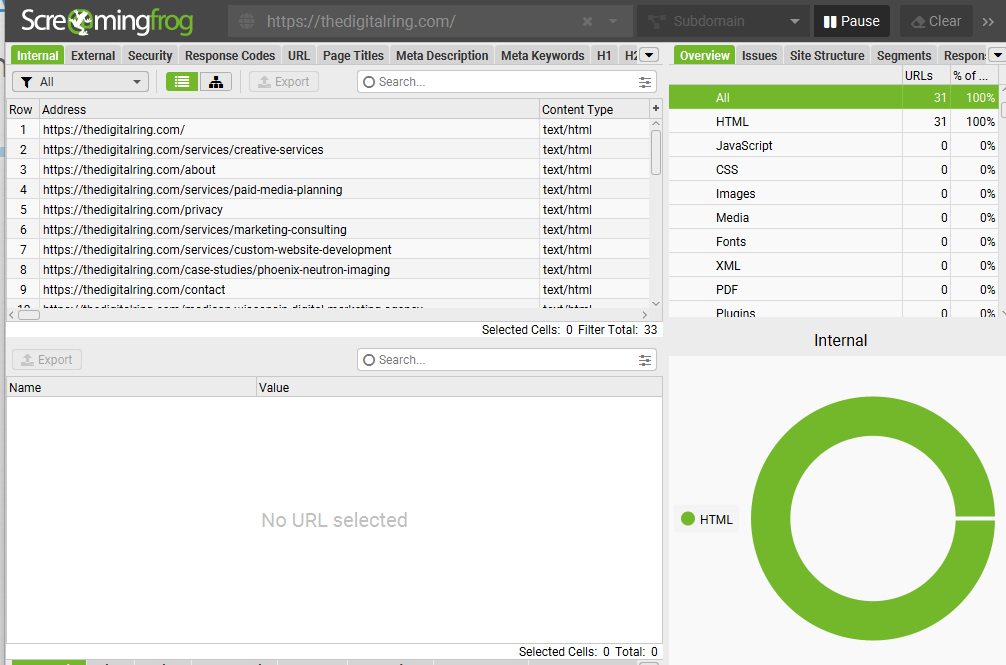Viewport: 1006px width, 665px height.
Task: Click the upper table horizontal scrollbar
Action: [29, 315]
